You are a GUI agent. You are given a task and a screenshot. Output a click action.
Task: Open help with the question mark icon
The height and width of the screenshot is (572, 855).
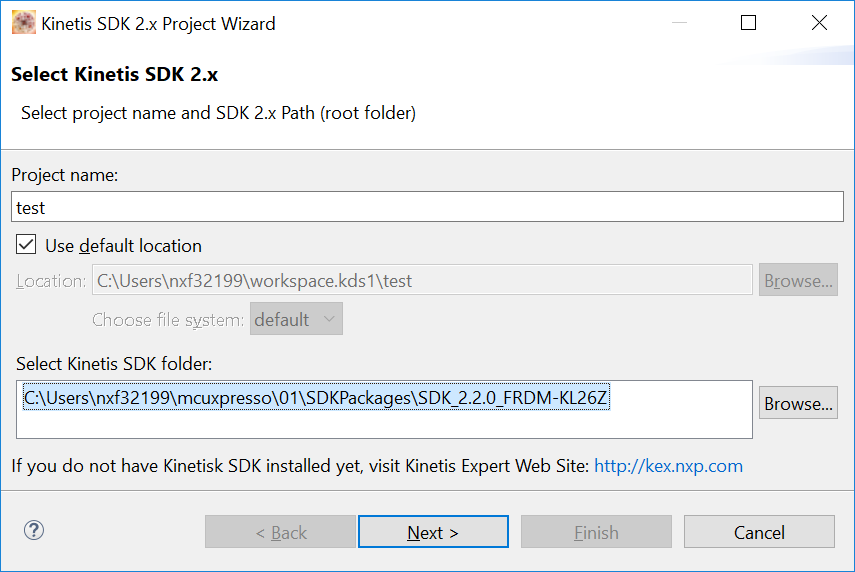click(33, 530)
